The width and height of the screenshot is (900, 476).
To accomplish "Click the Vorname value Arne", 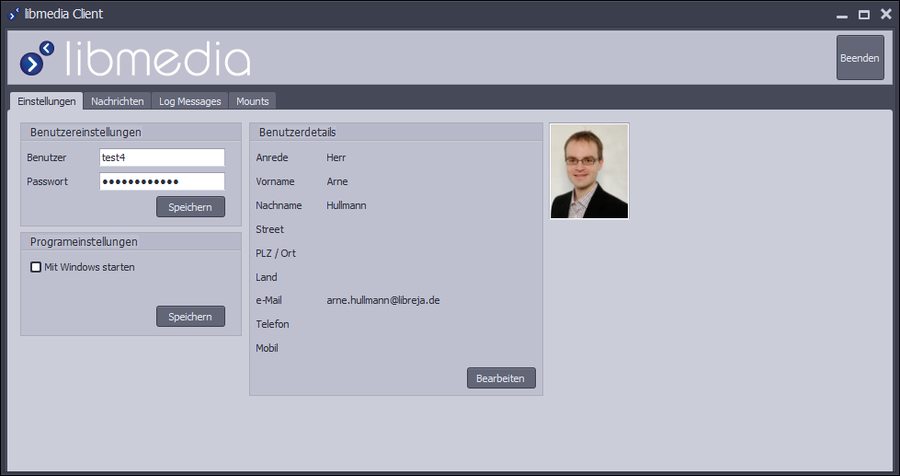I will click(x=337, y=181).
